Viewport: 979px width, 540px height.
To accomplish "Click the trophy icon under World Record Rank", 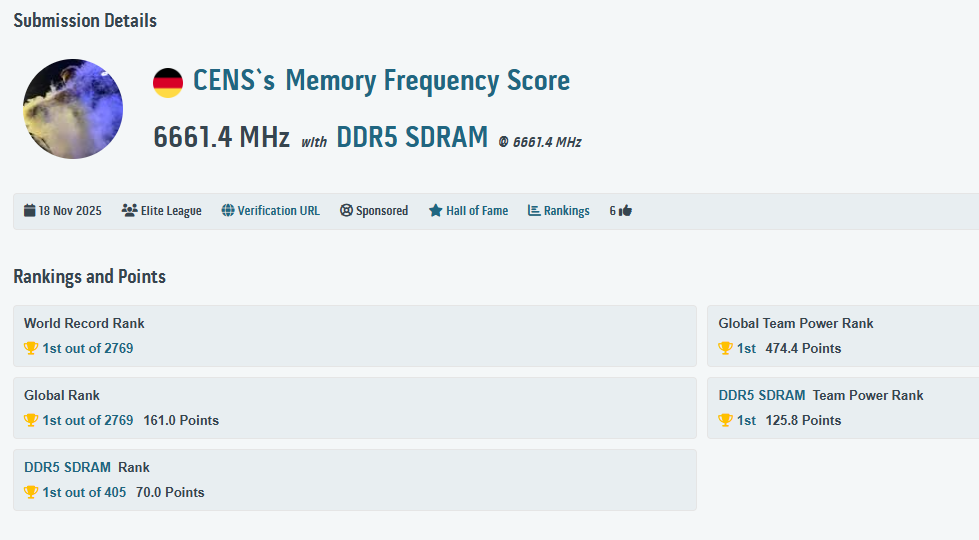I will pyautogui.click(x=31, y=349).
